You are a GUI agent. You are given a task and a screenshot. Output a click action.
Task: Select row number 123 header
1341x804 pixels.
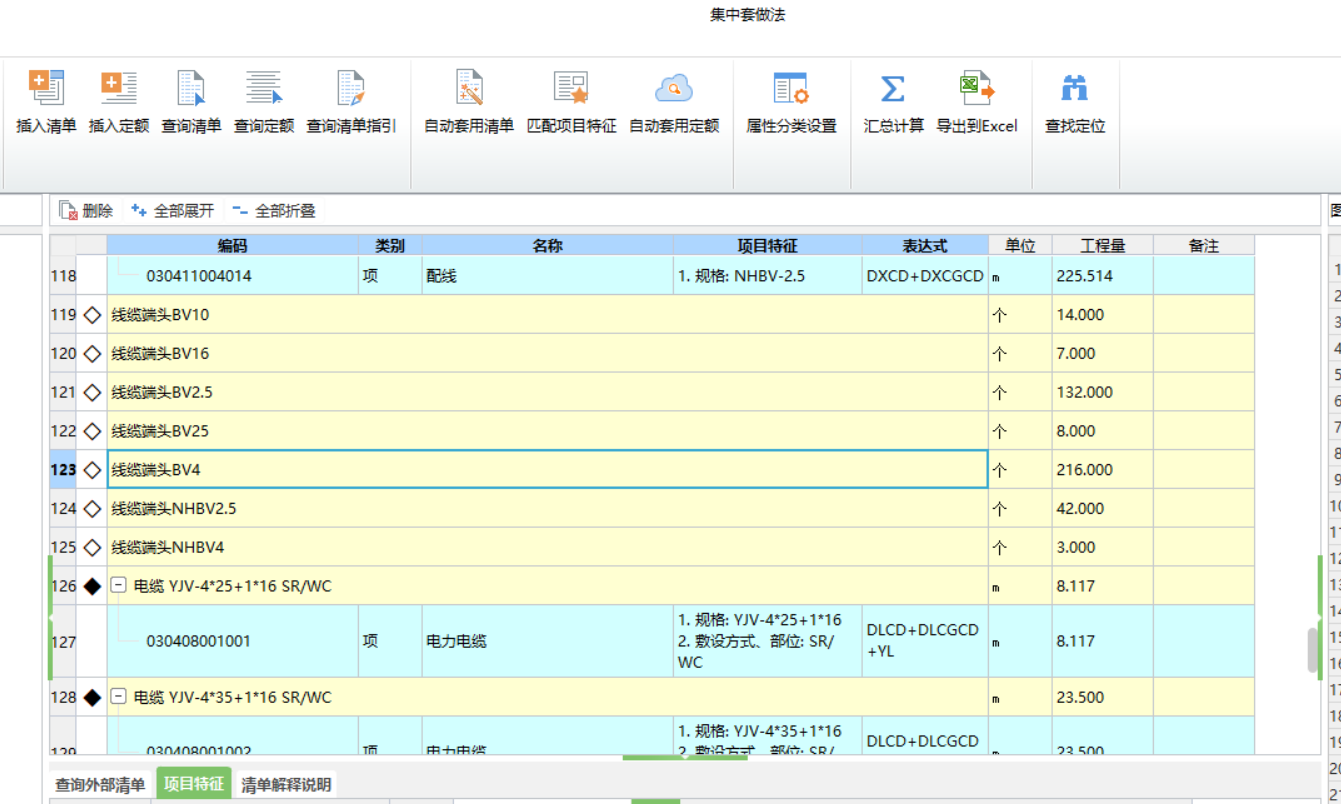63,470
